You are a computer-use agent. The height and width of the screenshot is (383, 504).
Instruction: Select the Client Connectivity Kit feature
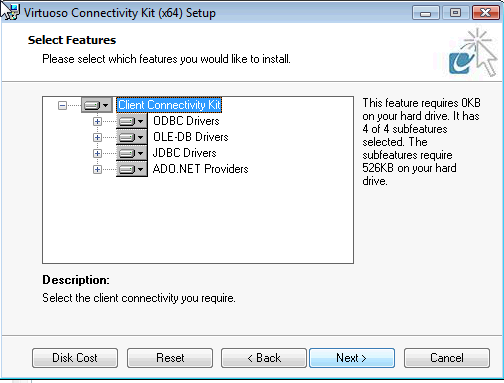169,105
